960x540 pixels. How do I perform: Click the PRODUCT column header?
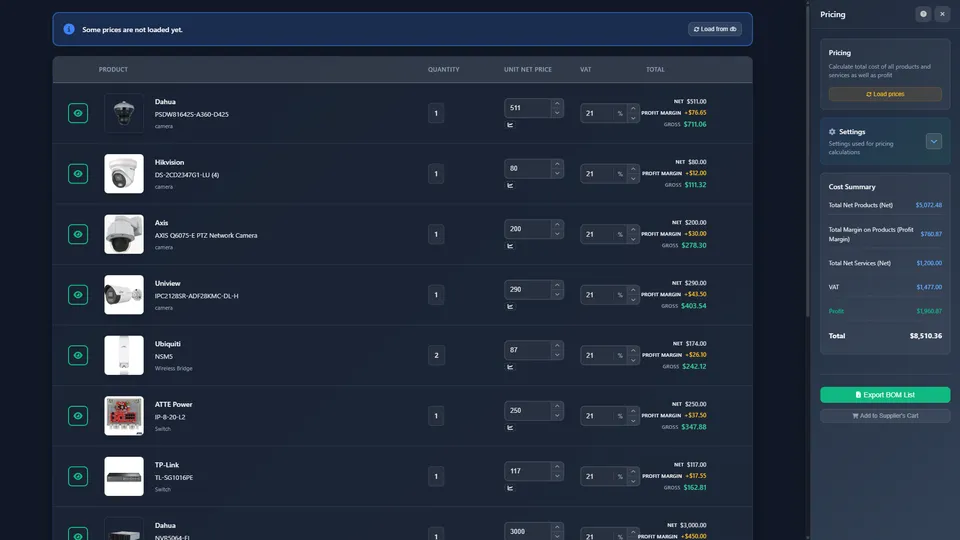[x=113, y=70]
